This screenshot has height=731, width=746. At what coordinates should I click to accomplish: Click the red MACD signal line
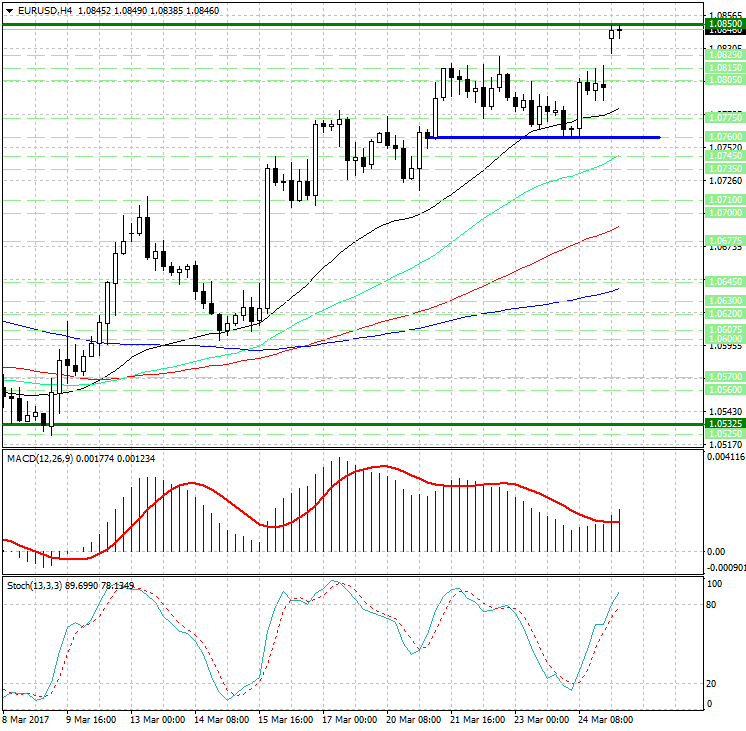pyautogui.click(x=190, y=486)
